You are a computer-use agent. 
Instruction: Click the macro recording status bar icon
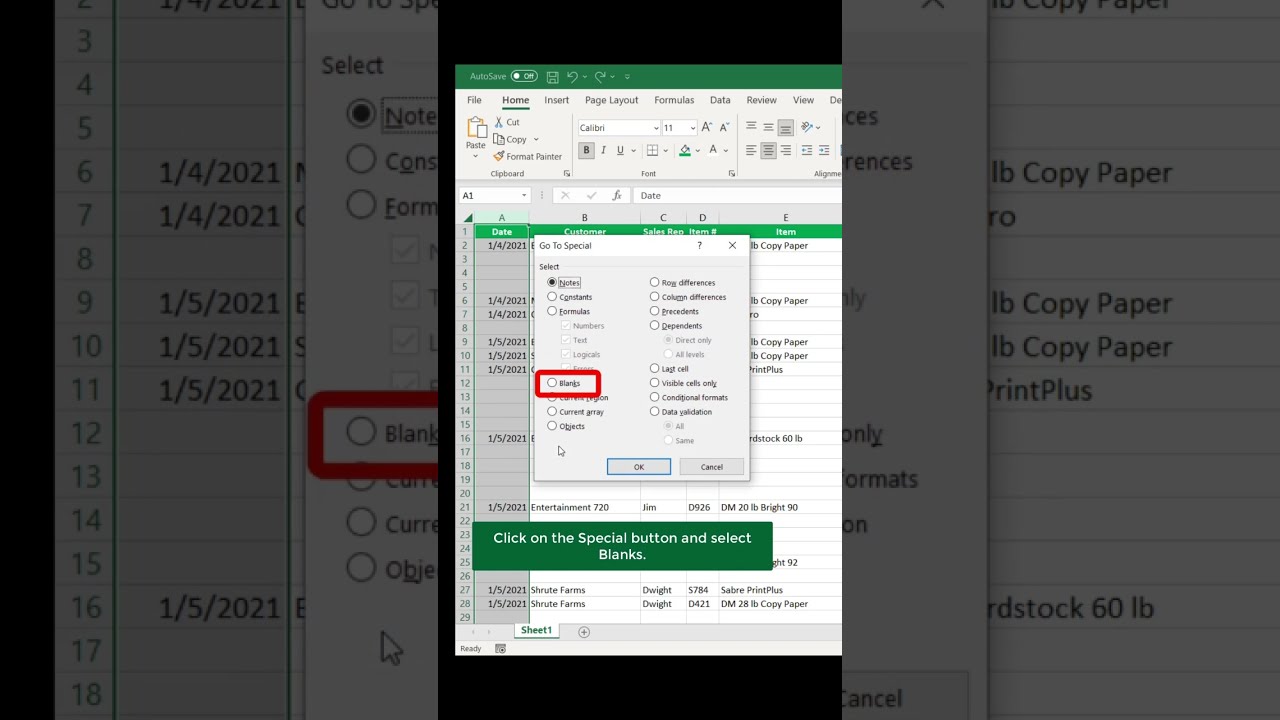click(500, 649)
